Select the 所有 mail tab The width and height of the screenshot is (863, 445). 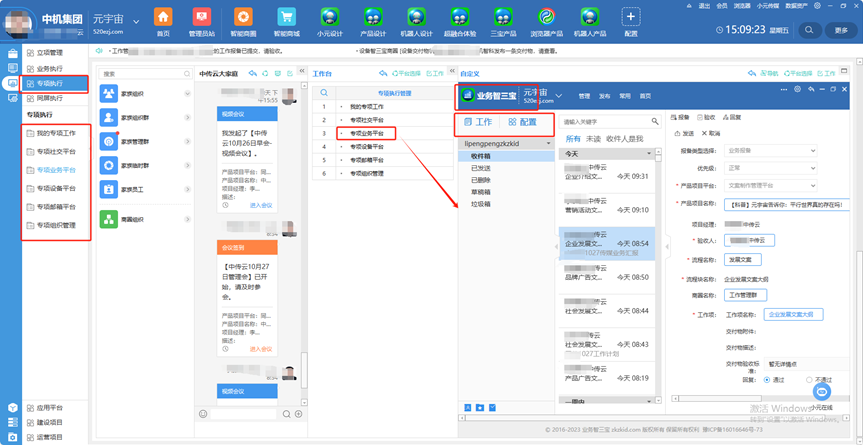click(x=573, y=139)
